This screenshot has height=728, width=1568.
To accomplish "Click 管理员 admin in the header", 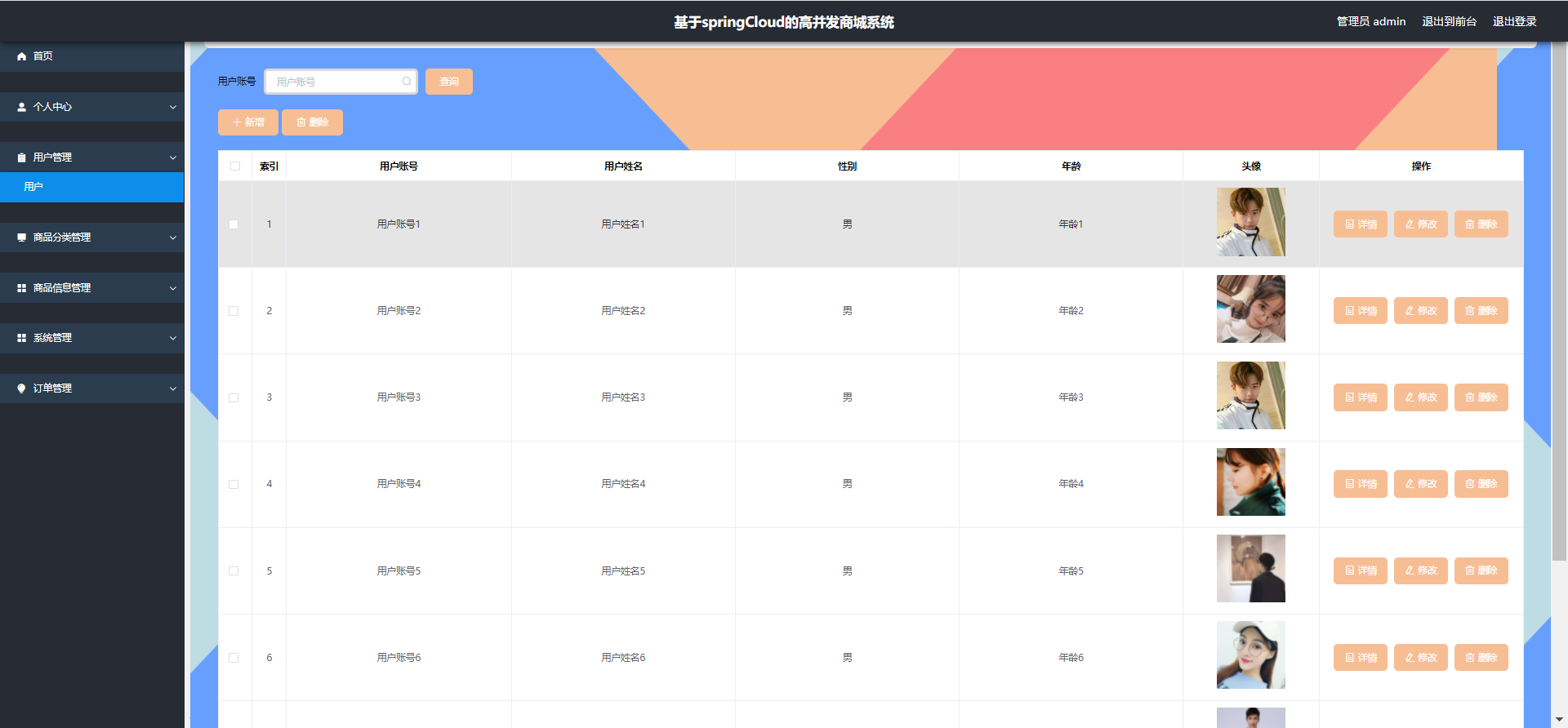I will point(1371,21).
